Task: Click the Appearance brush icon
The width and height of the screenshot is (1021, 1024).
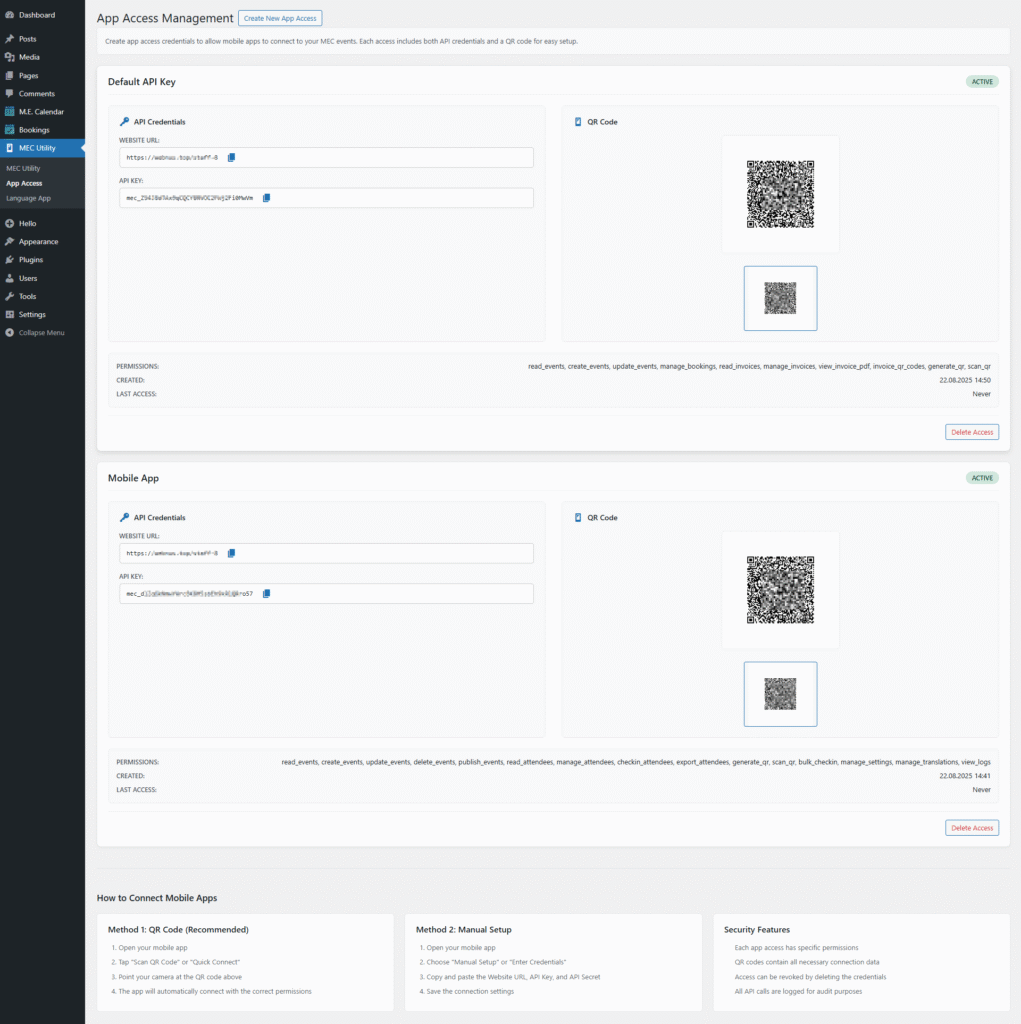Action: pos(10,242)
